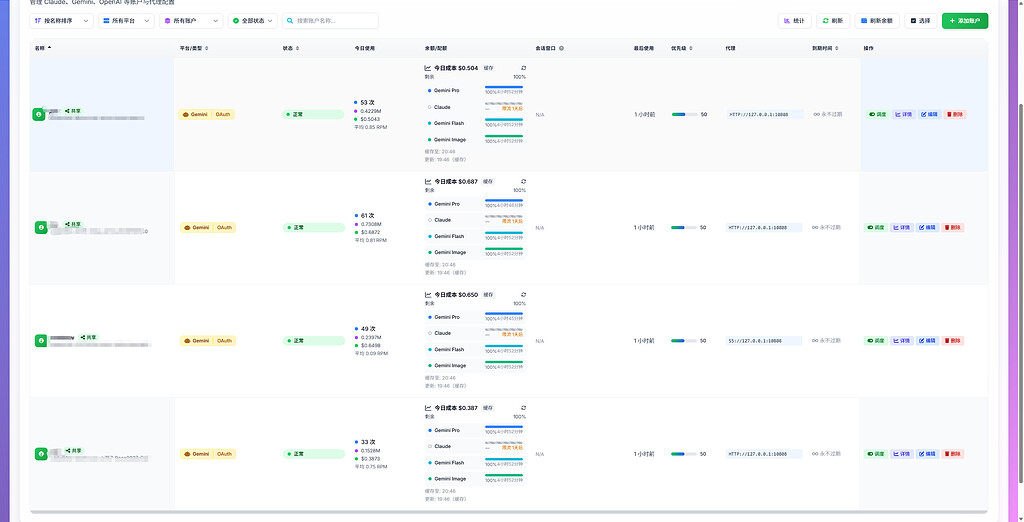
Task: Click green account icon in 33 次 row
Action: pos(40,453)
